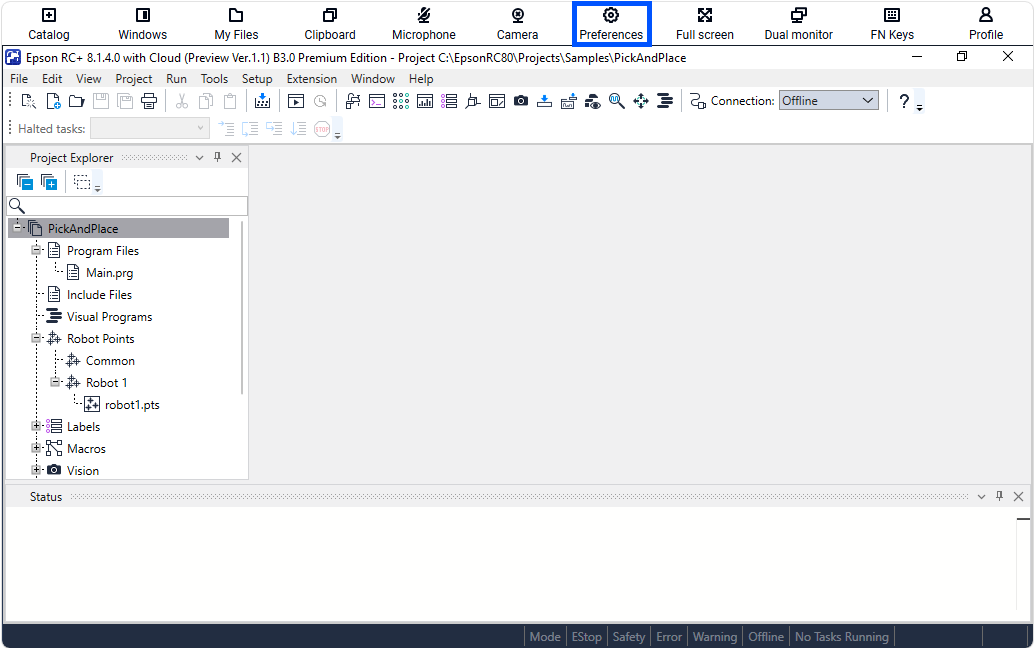The height and width of the screenshot is (648, 1034).
Task: Open a project with the folder icon
Action: [77, 101]
